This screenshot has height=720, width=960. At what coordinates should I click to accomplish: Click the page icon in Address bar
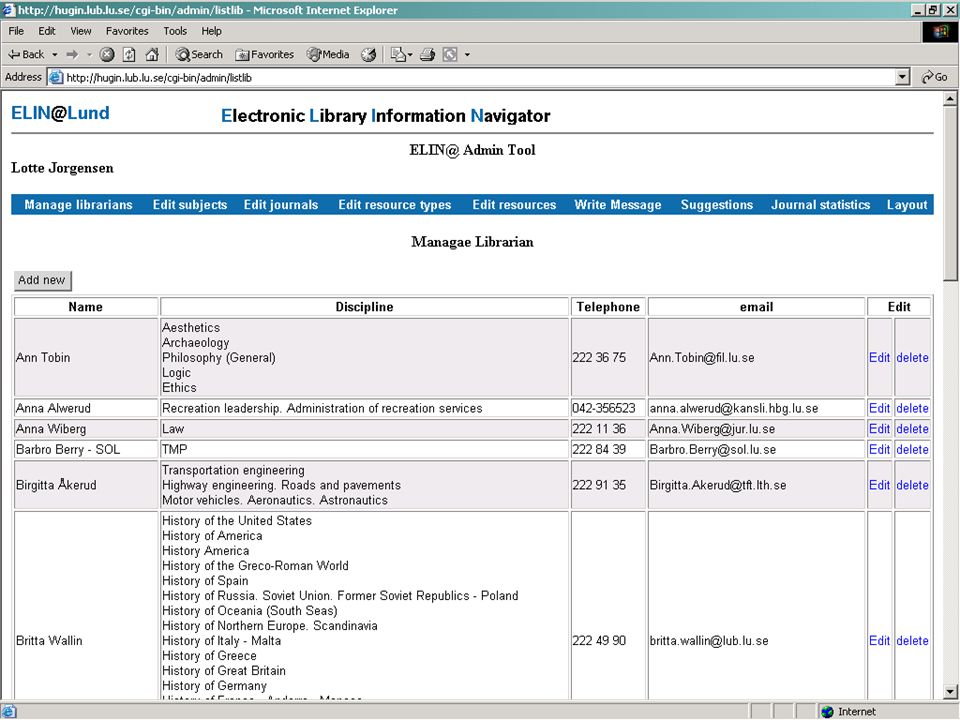[56, 77]
